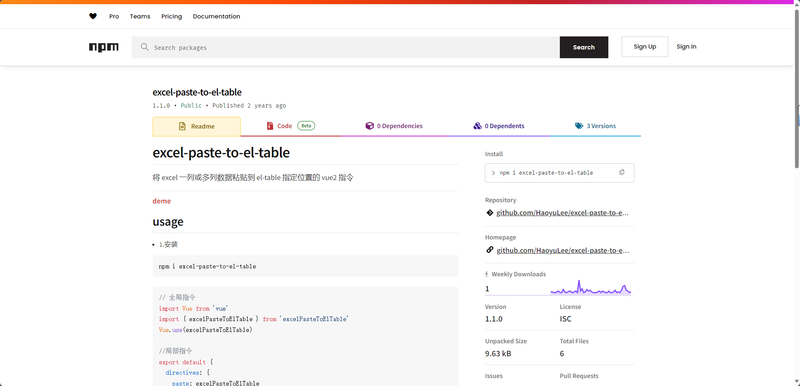
Task: Open the npm logo home link
Action: (104, 47)
